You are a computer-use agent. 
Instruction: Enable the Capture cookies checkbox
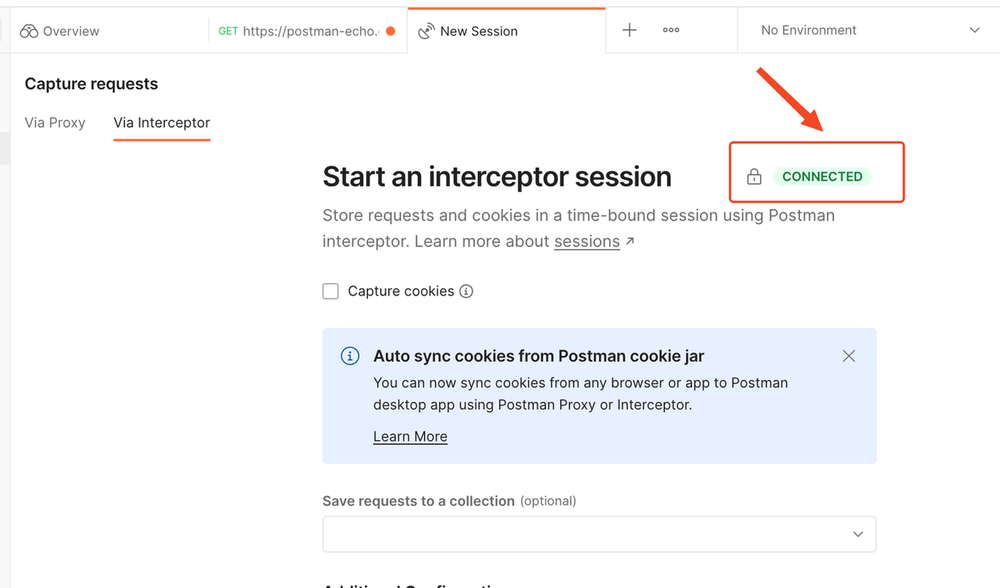pyautogui.click(x=330, y=291)
